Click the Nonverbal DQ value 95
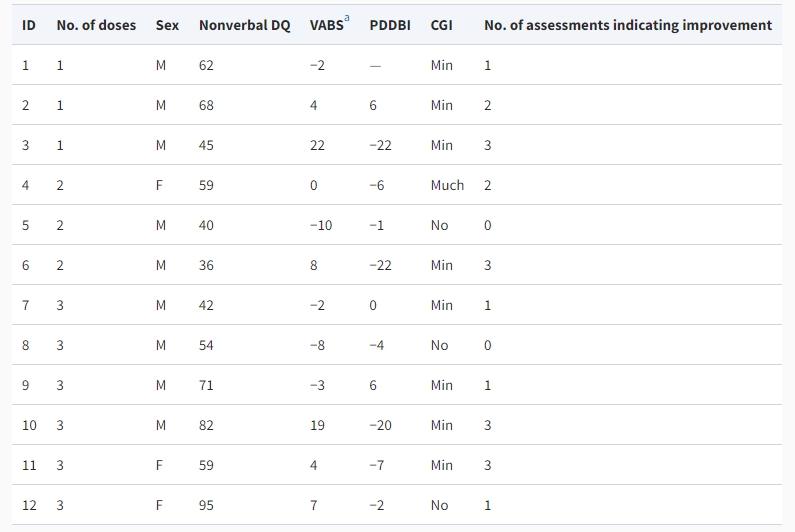795x532 pixels. [206, 505]
